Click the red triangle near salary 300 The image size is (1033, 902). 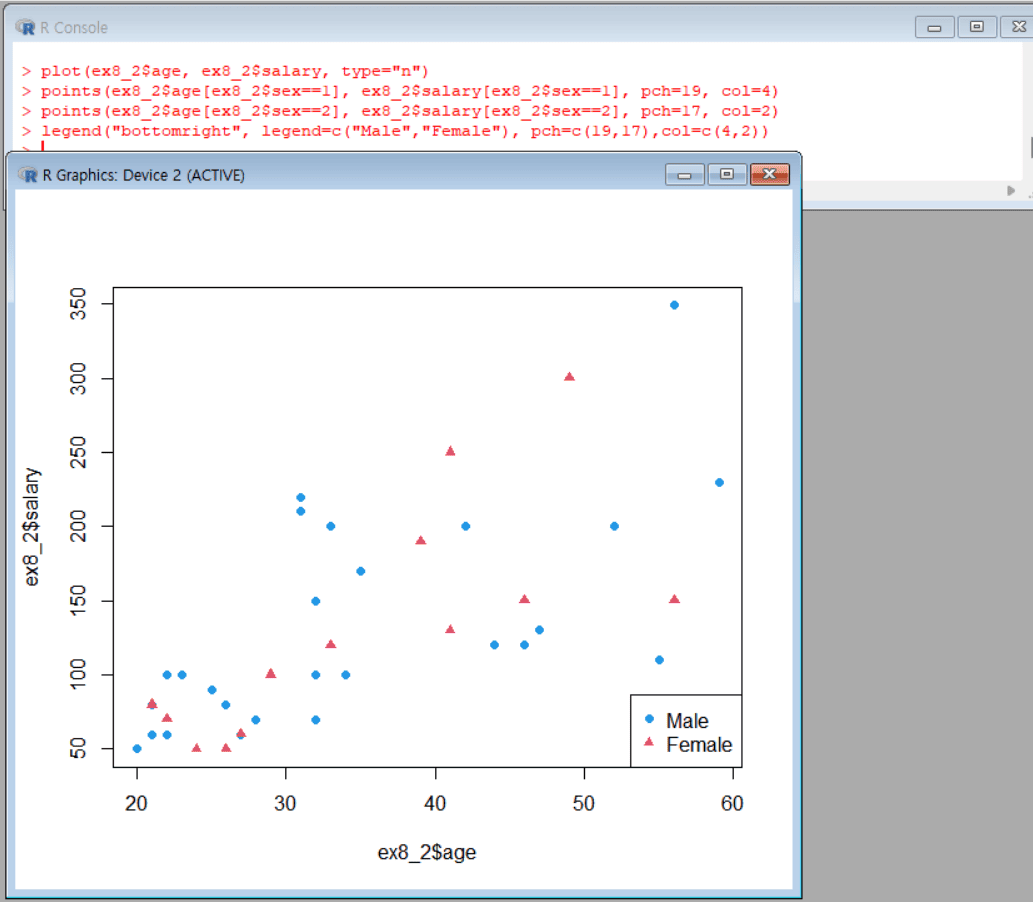click(x=569, y=377)
